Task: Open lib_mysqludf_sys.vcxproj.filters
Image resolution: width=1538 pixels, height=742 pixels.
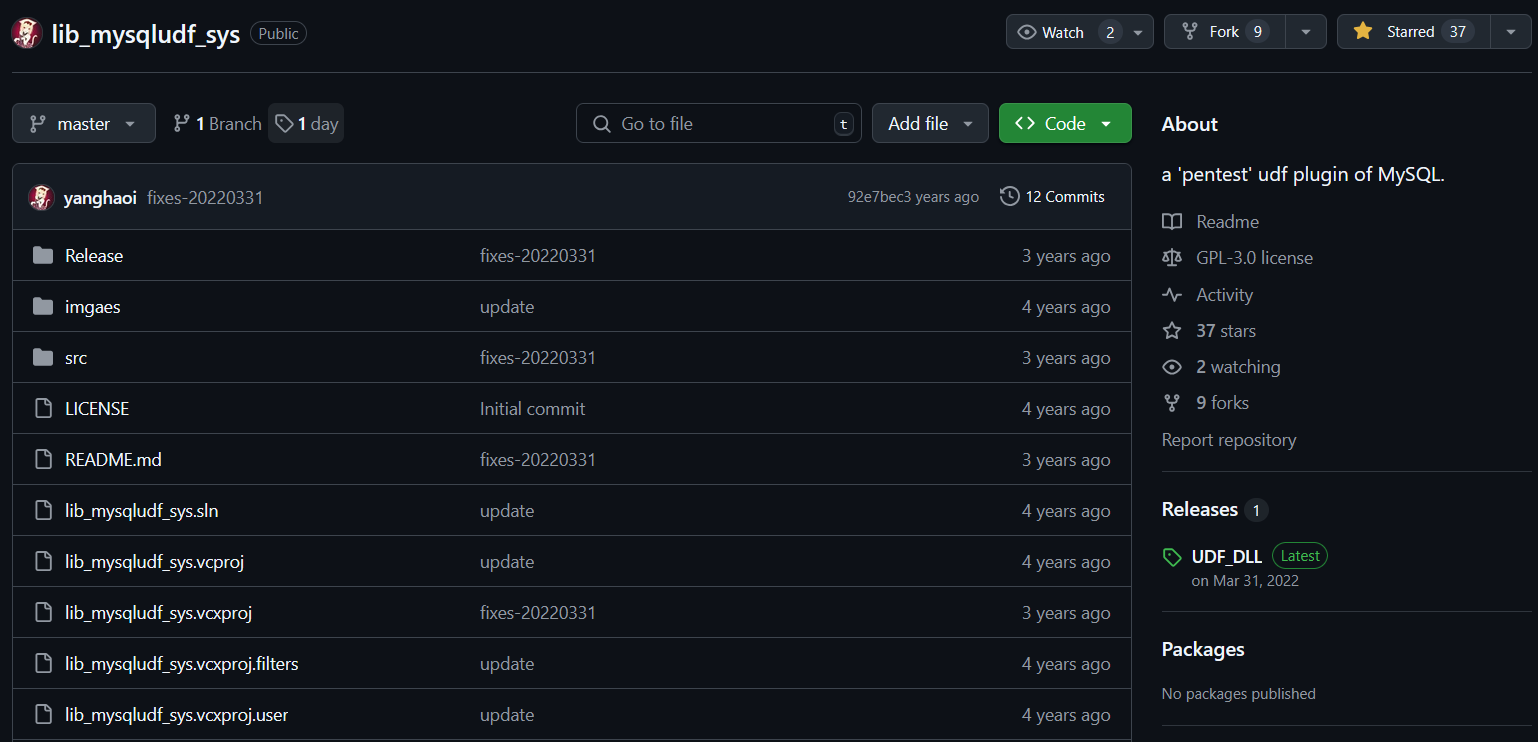Action: [182, 664]
